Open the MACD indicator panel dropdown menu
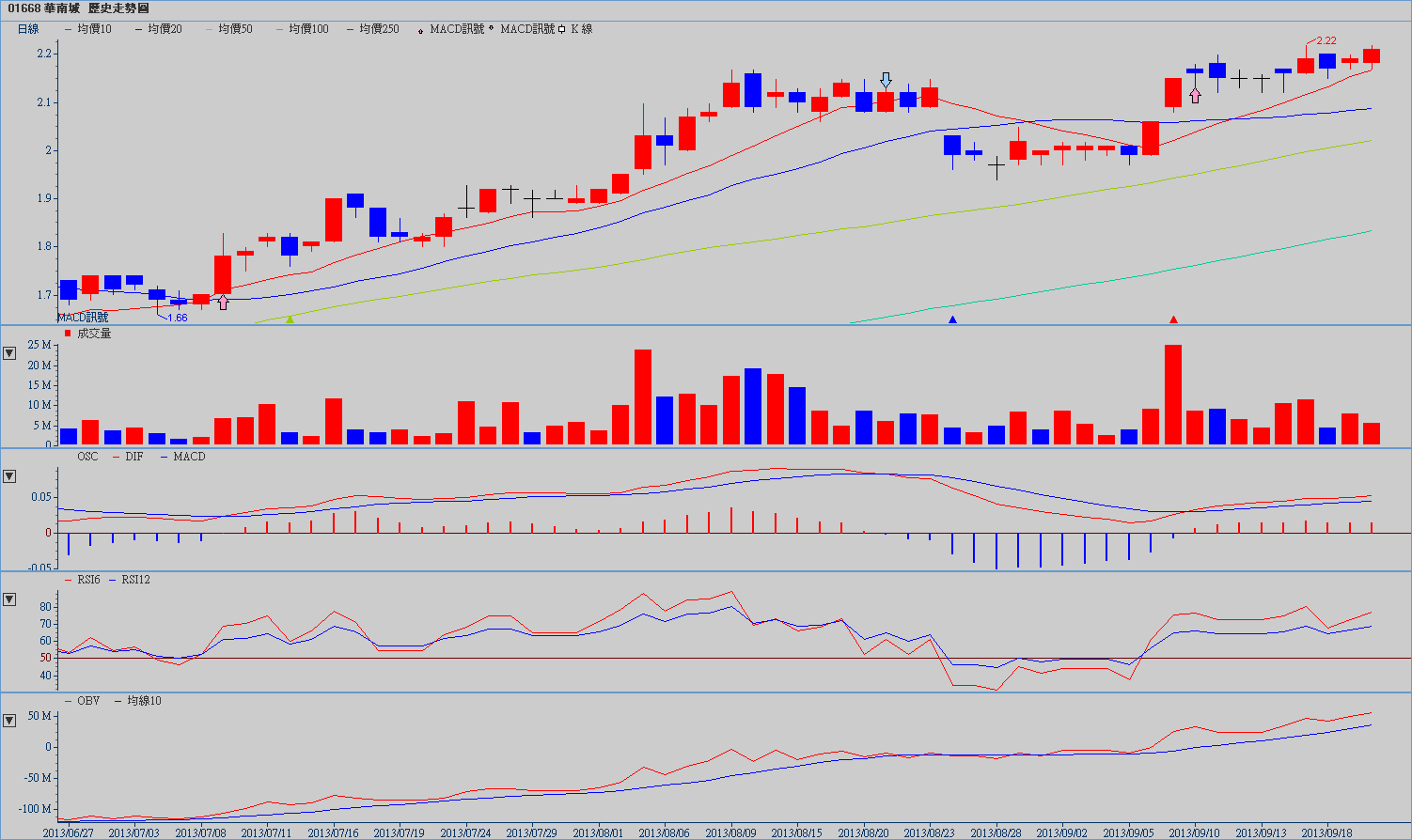 (x=9, y=476)
